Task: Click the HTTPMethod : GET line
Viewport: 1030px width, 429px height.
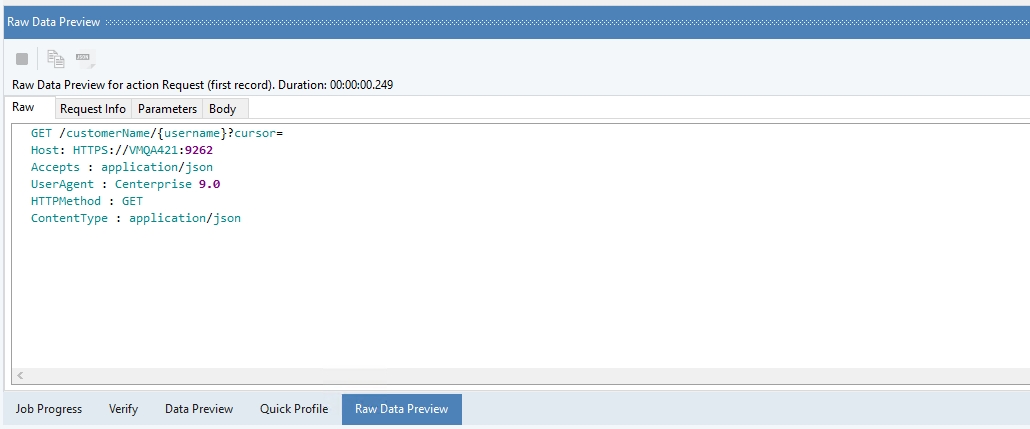Action: [x=87, y=201]
